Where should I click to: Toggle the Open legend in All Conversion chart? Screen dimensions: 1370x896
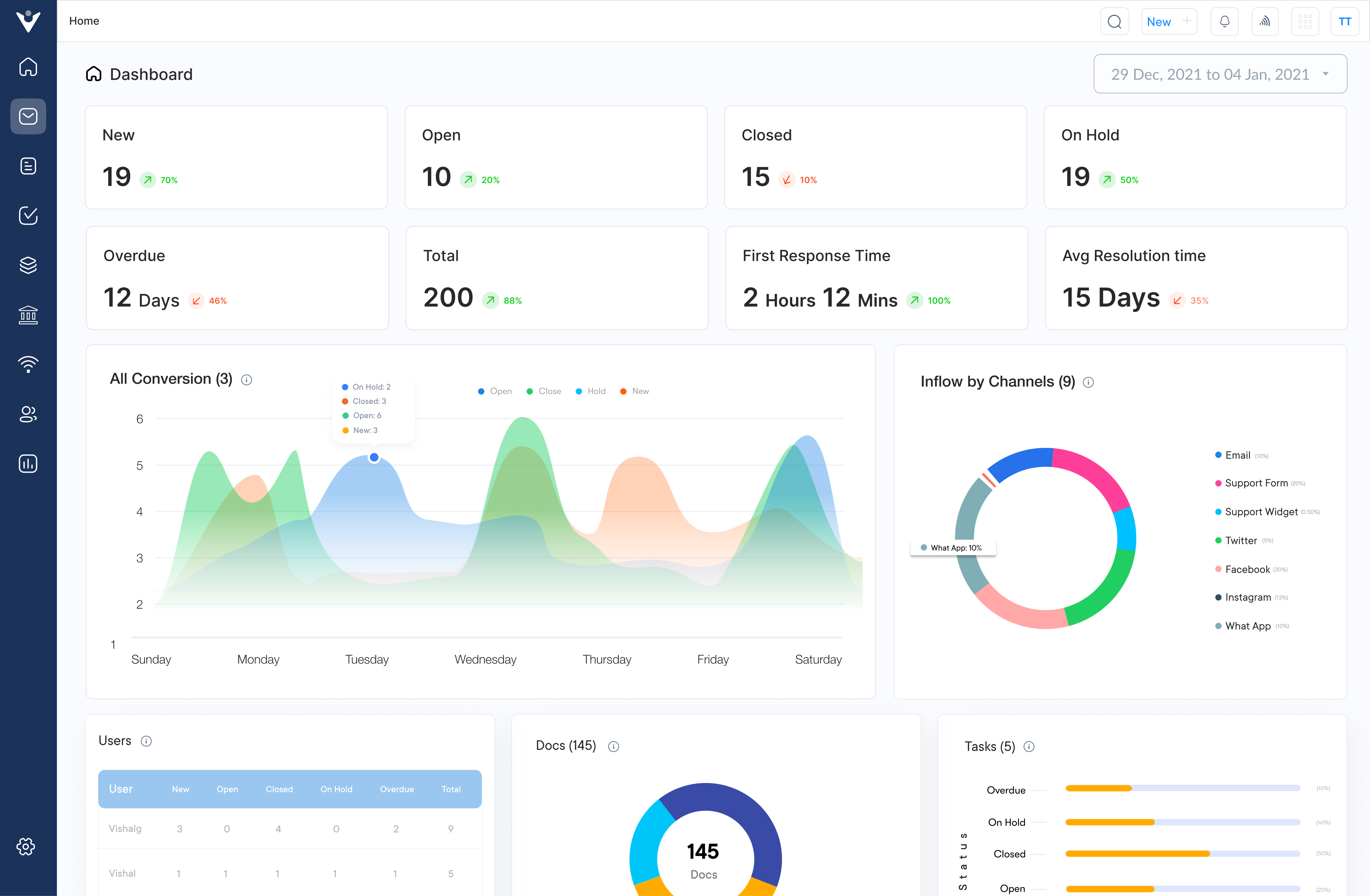coord(494,391)
